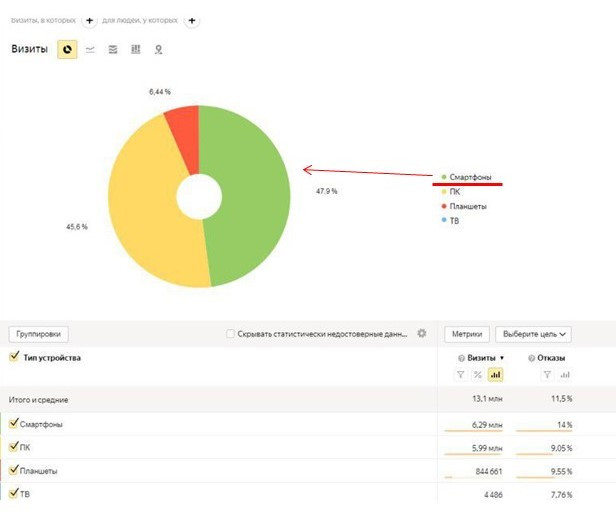Add a people segment condition plus button
The width and height of the screenshot is (616, 520).
pyautogui.click(x=192, y=20)
